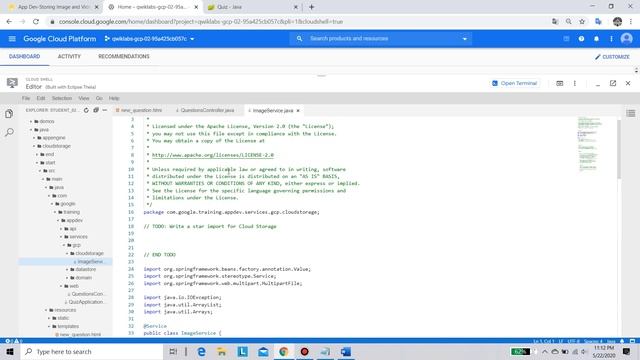Expand the domain folder
Viewport: 640px width, 360px height.
80,278
